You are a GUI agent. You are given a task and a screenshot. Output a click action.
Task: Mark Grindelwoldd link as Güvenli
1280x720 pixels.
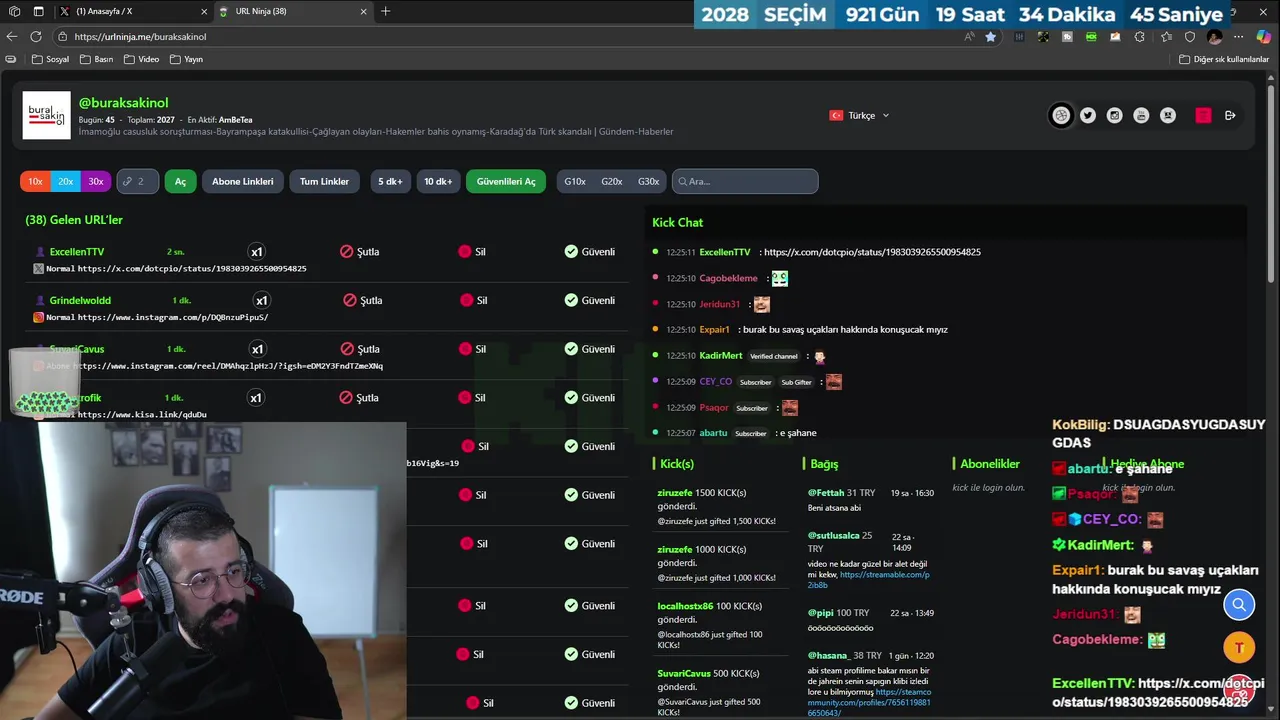point(589,300)
